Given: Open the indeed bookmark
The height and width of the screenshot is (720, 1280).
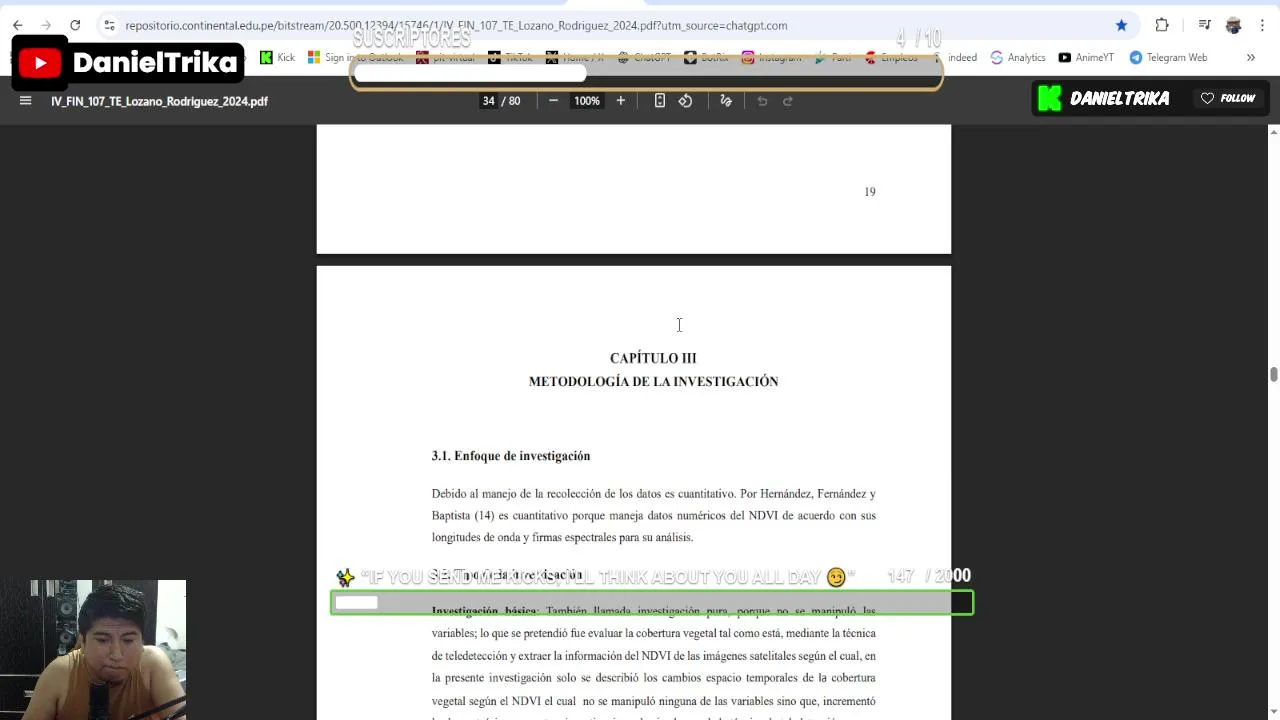Looking at the screenshot, I should pyautogui.click(x=955, y=58).
